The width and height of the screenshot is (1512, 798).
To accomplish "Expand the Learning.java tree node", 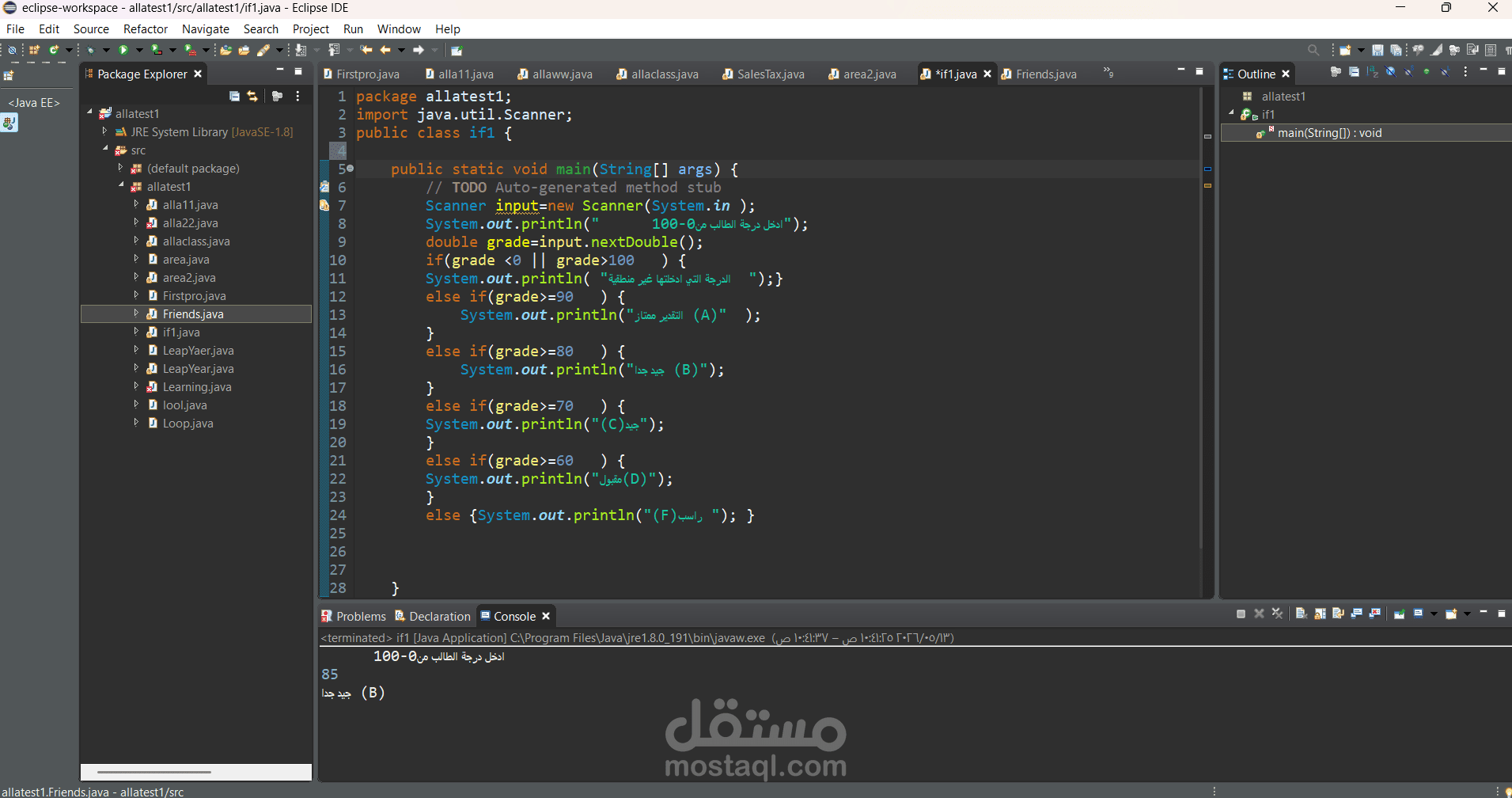I will (136, 386).
